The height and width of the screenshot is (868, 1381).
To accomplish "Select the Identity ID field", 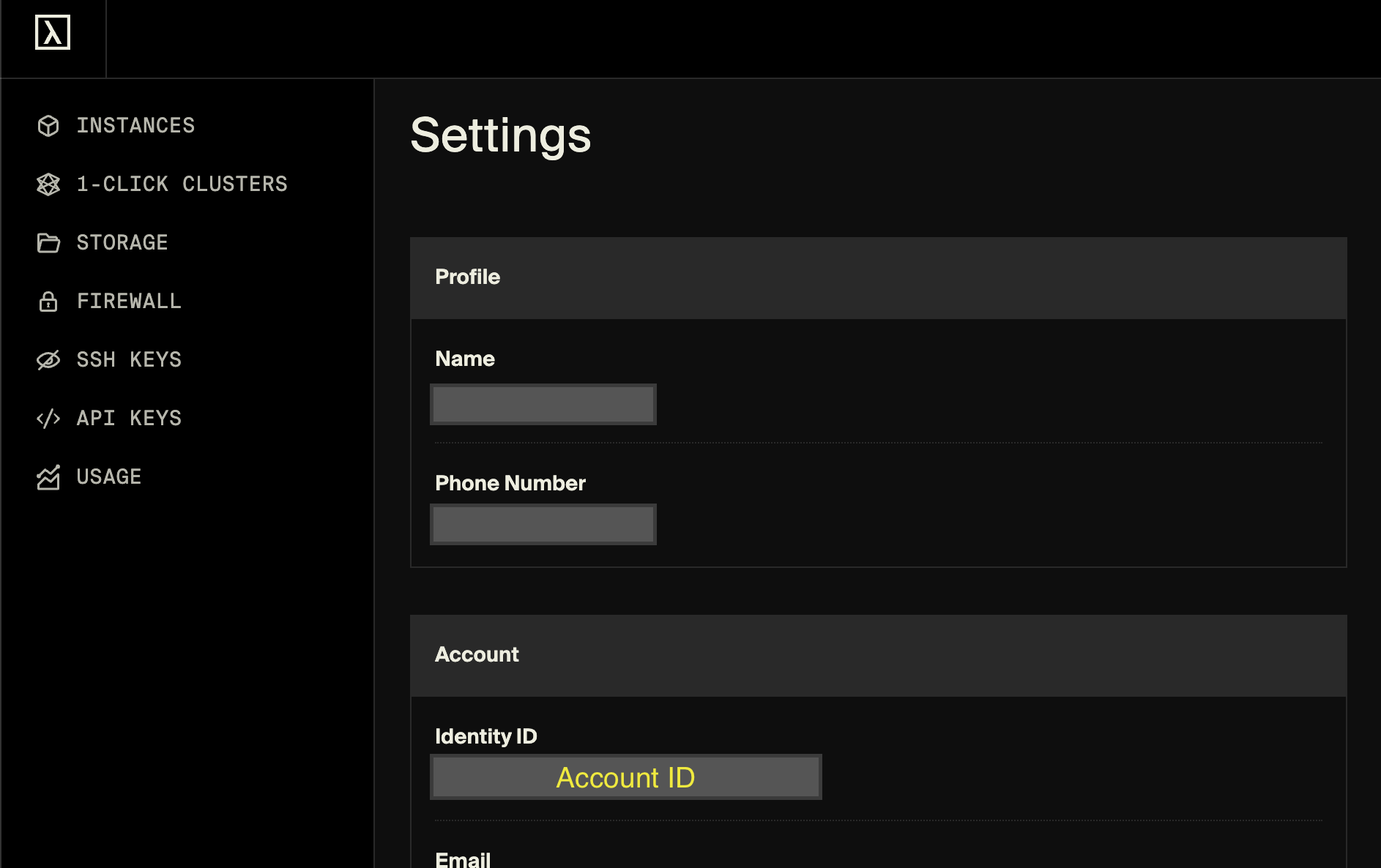I will pos(625,777).
